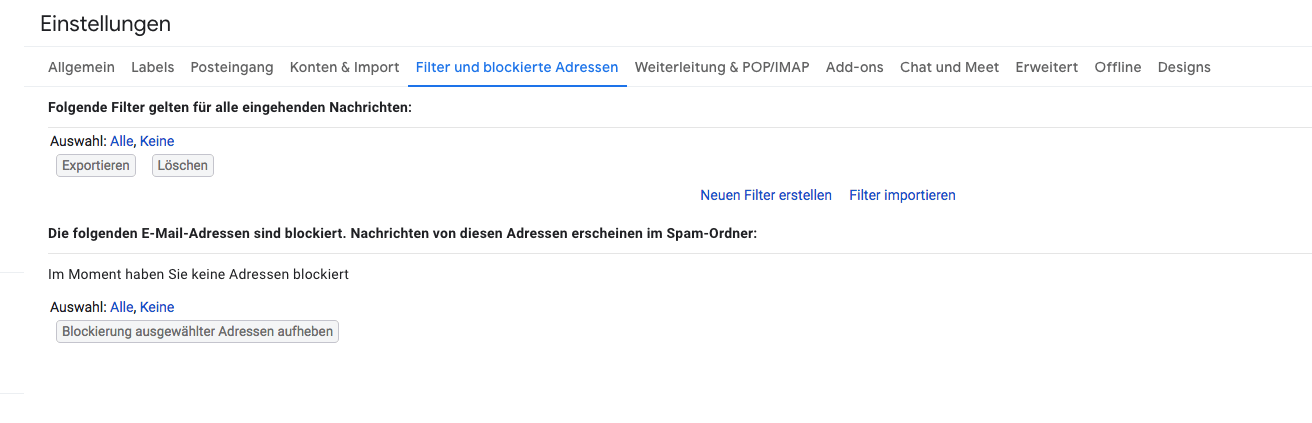Click Blockierung ausgewählter Adressen aufheben button
Image resolution: width=1312 pixels, height=423 pixels.
[x=197, y=332]
